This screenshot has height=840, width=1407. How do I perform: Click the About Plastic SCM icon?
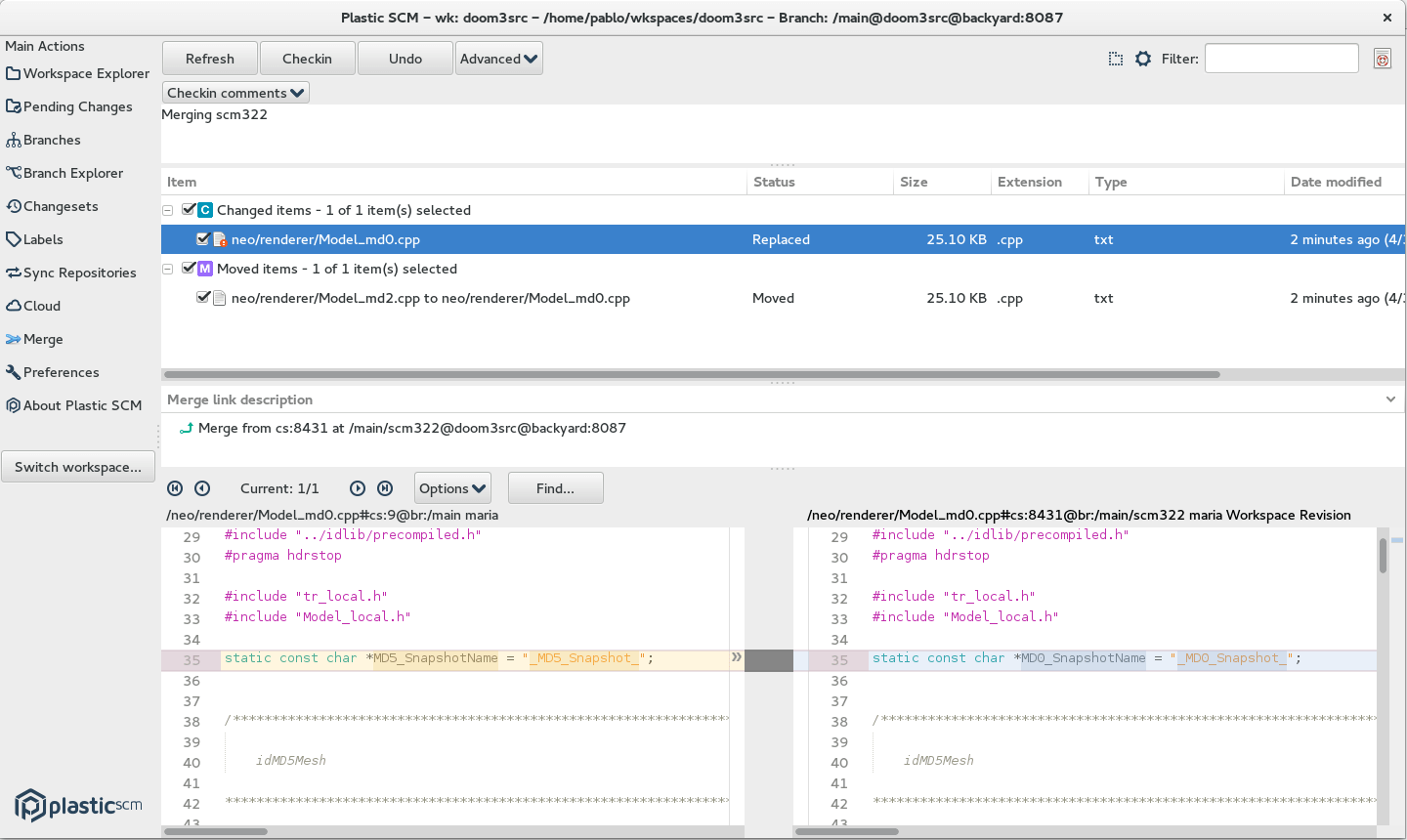(14, 405)
